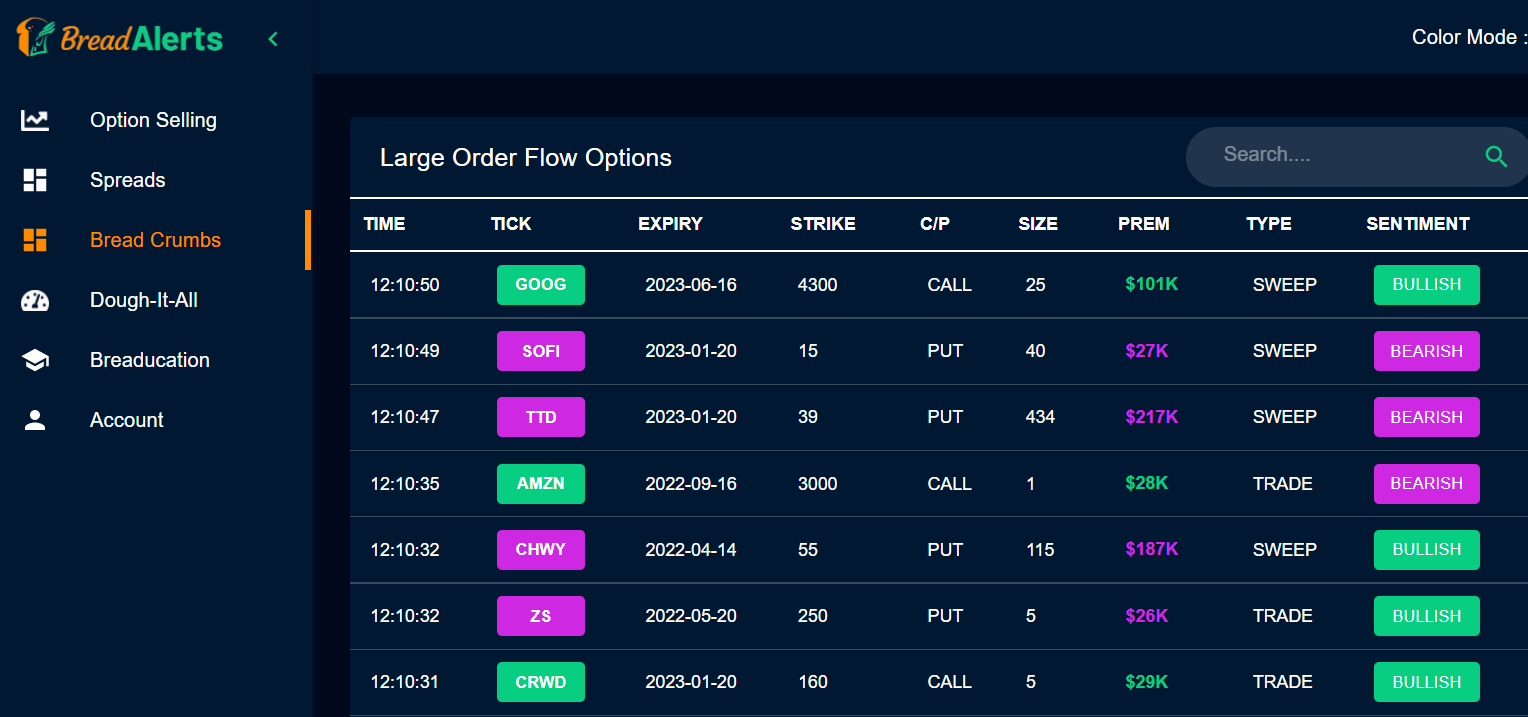1528x717 pixels.
Task: Click the ZS ticker badge
Action: [x=541, y=616]
